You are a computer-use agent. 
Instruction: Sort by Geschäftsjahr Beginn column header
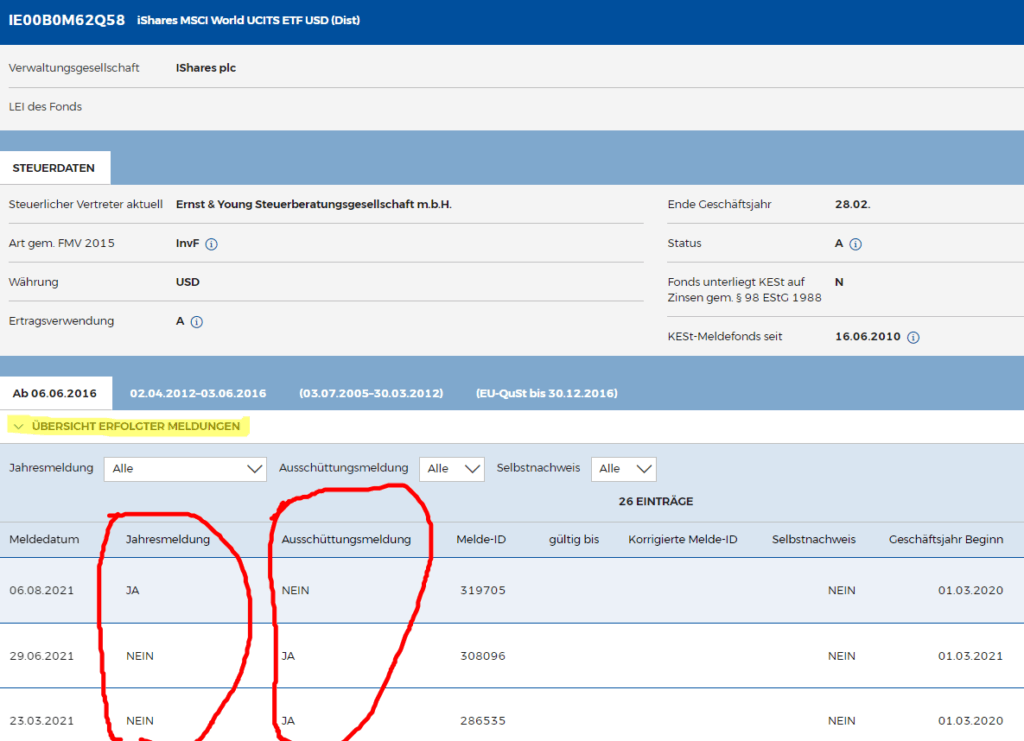[946, 539]
